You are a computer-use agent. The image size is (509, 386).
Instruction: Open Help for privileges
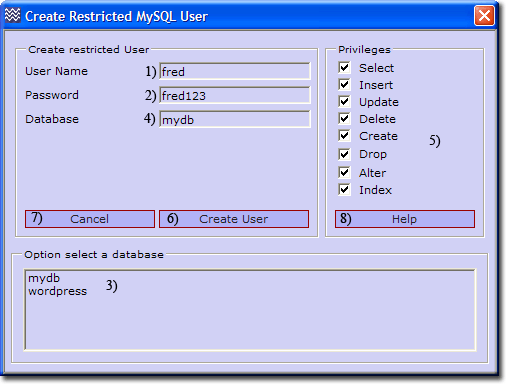click(405, 219)
